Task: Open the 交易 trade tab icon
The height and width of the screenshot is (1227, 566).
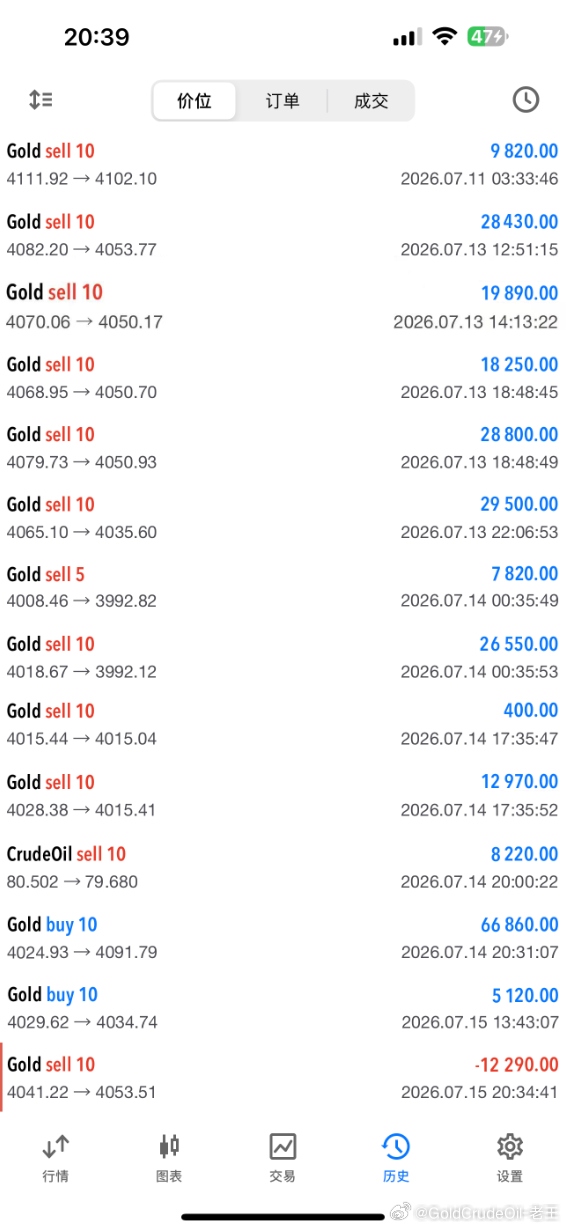Action: click(x=282, y=1146)
